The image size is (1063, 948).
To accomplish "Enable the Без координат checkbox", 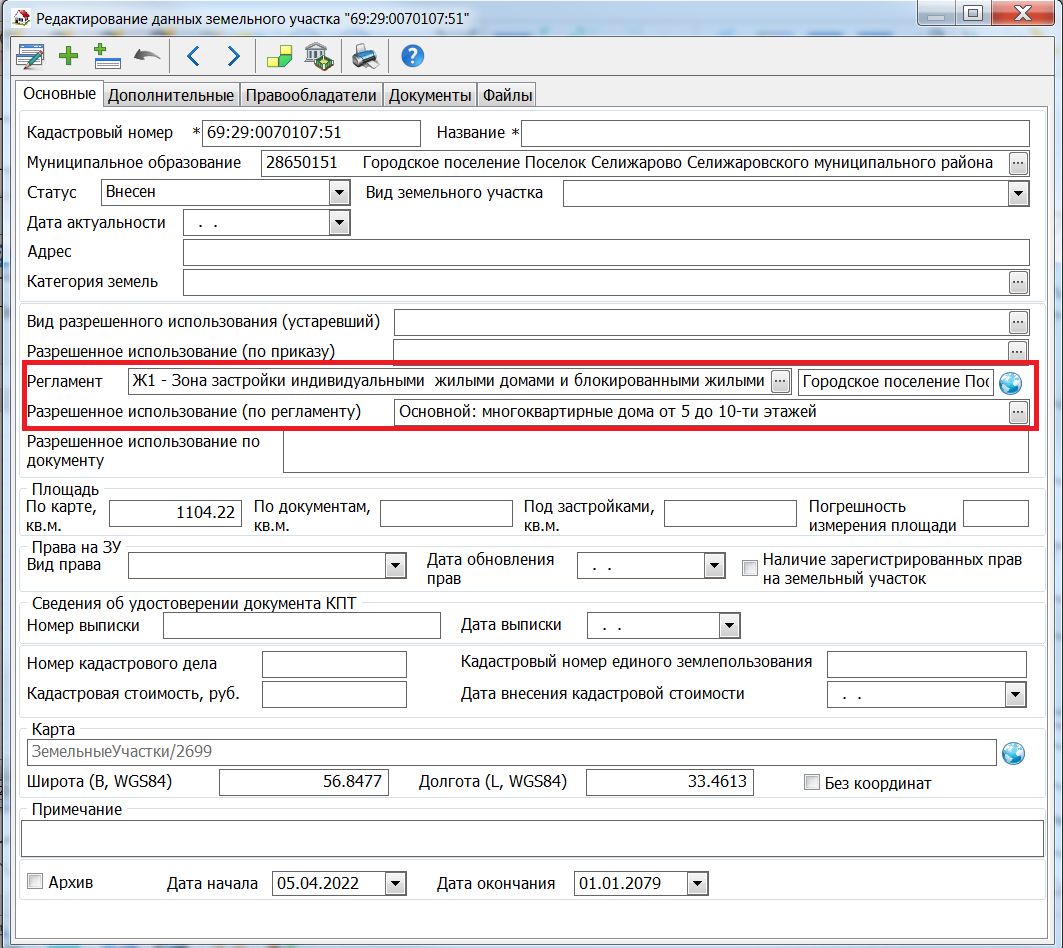I will pyautogui.click(x=812, y=782).
